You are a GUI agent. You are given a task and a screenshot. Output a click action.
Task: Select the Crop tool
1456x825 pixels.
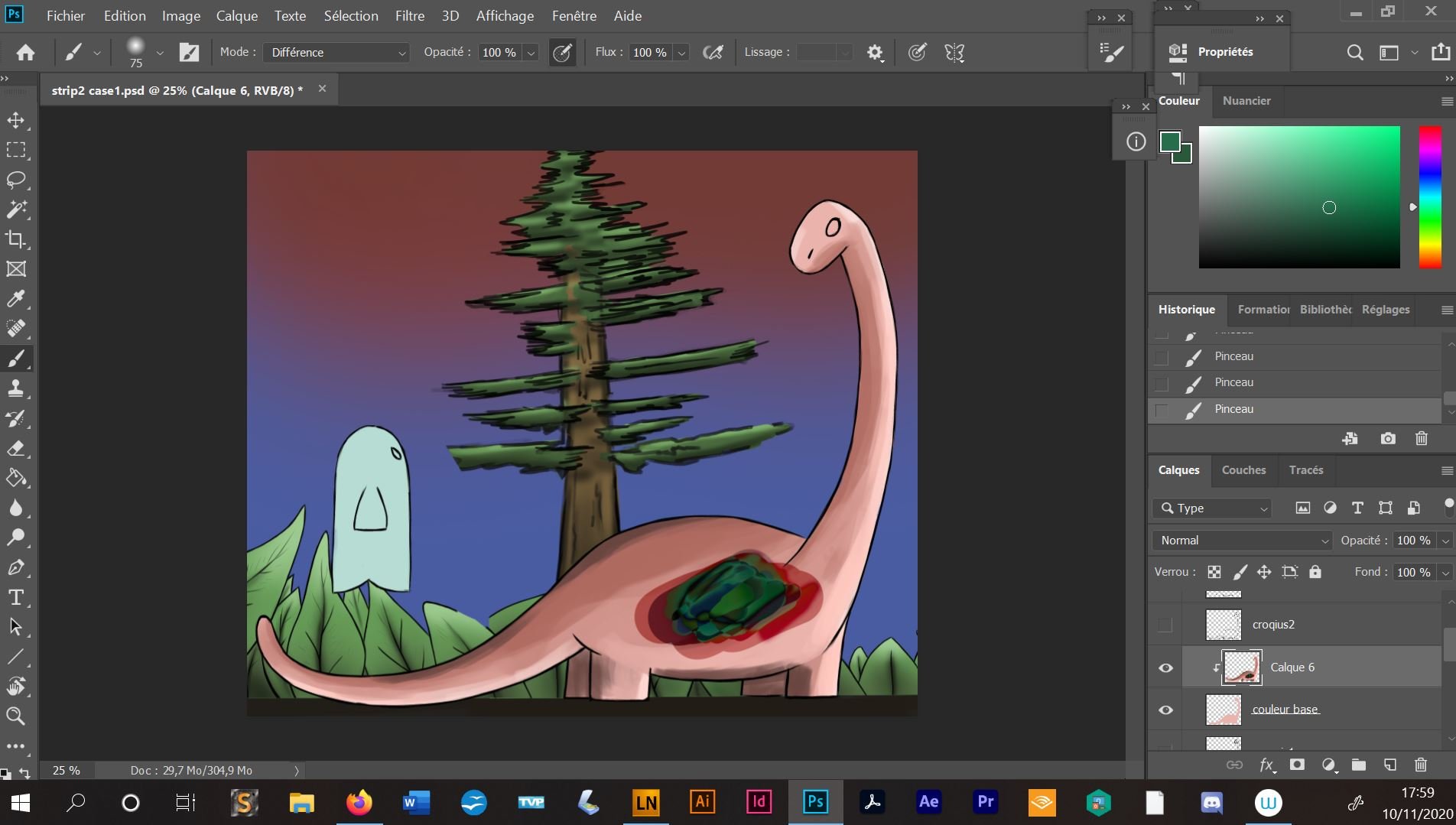[16, 239]
